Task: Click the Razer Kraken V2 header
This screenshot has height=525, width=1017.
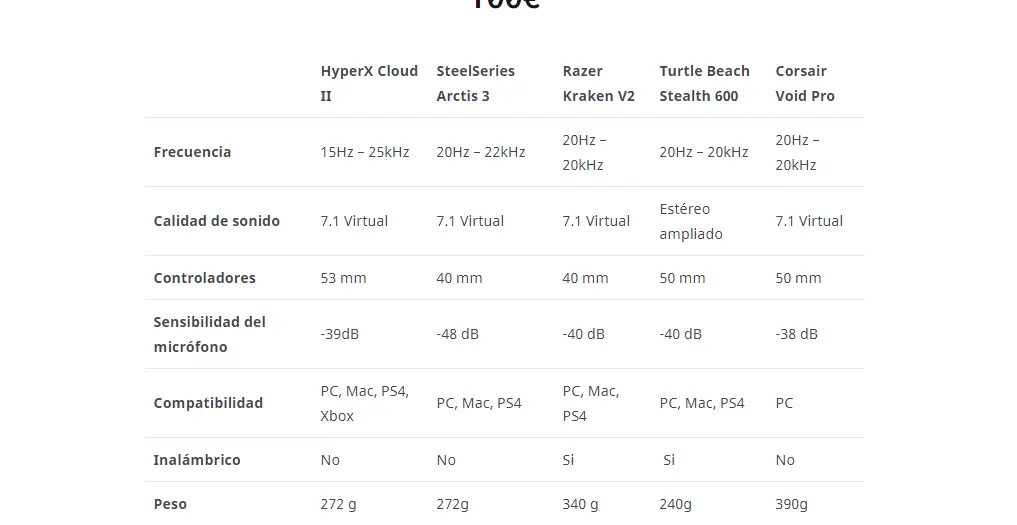Action: (598, 83)
